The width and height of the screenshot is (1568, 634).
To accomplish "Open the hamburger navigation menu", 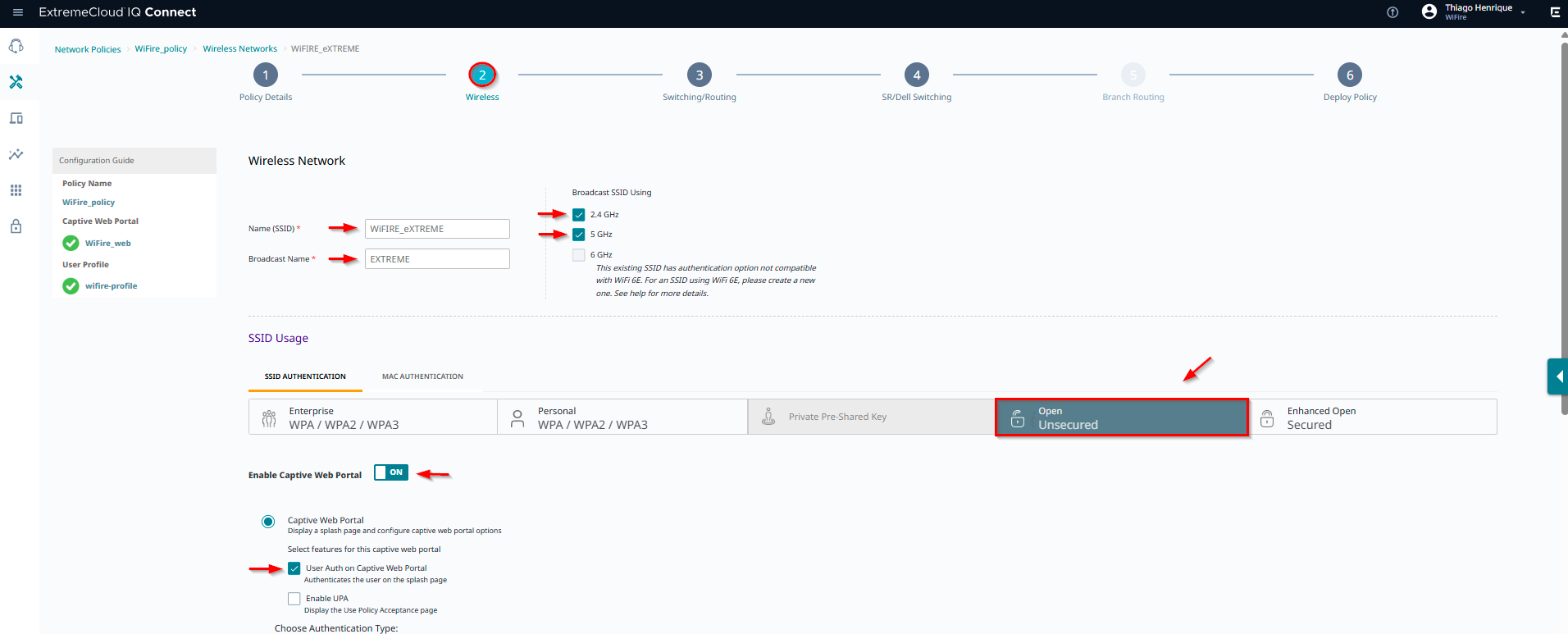I will (x=18, y=12).
